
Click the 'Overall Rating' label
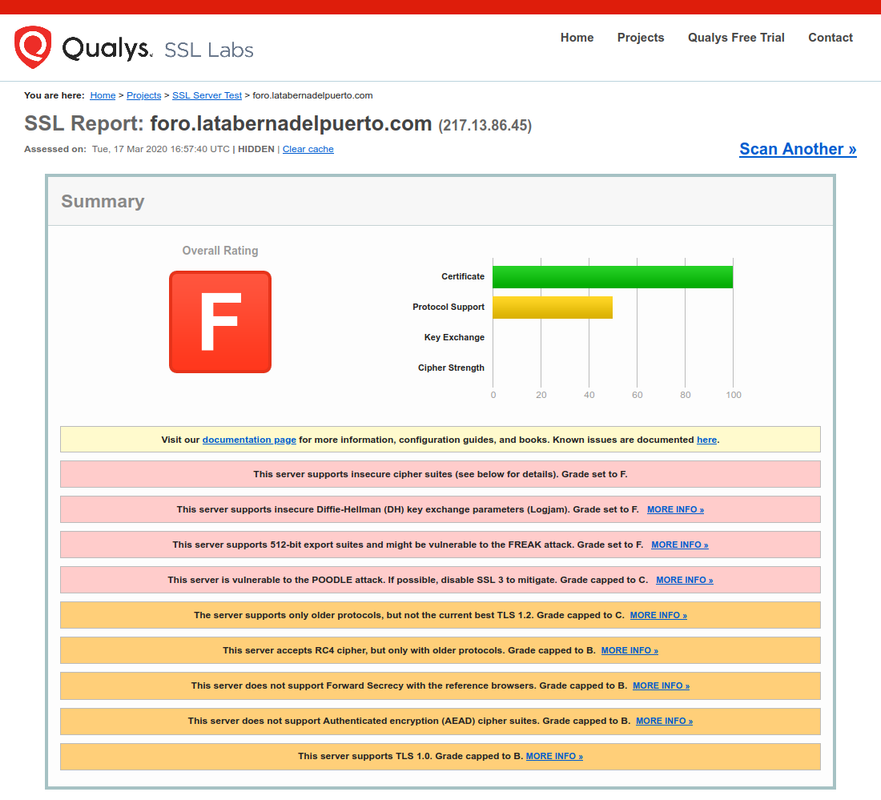[x=220, y=251]
